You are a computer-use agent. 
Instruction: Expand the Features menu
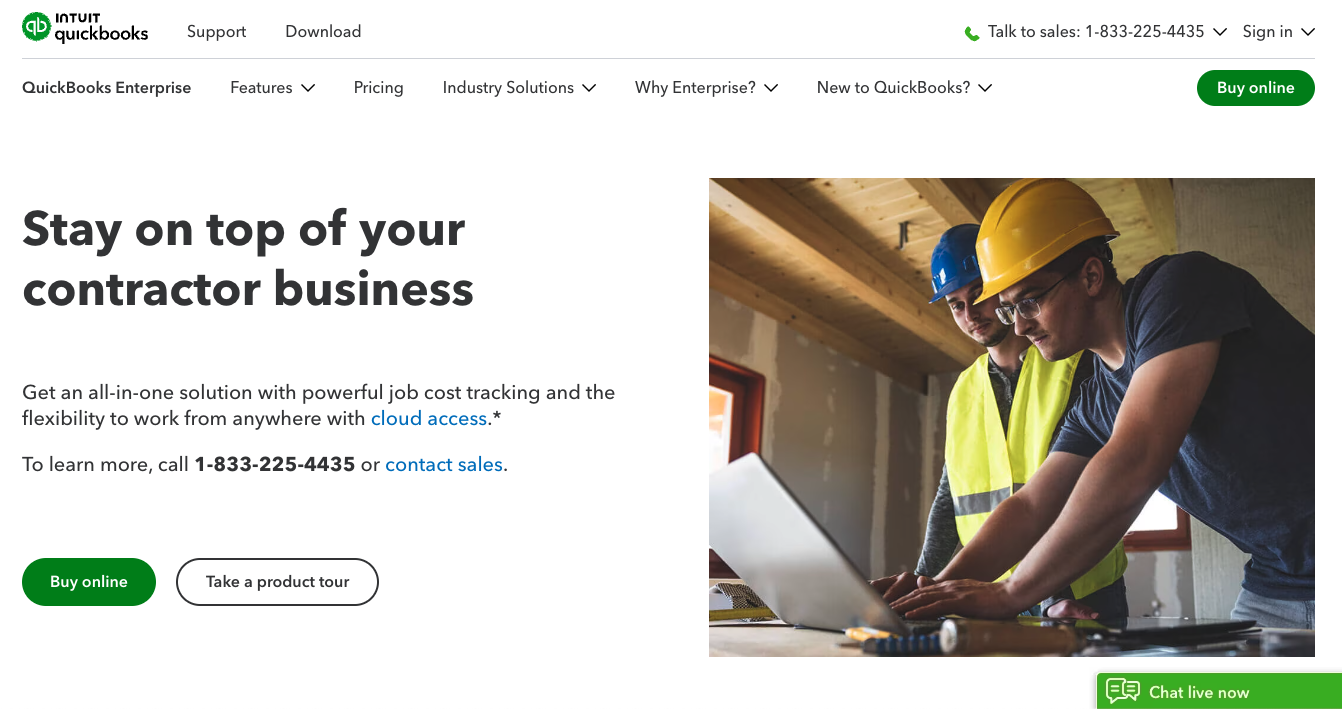272,88
